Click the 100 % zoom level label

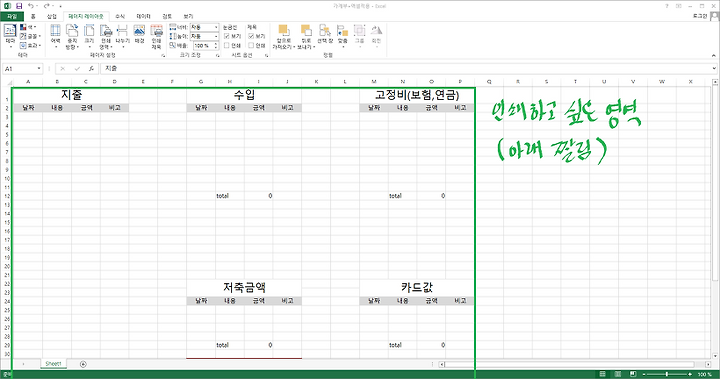(704, 374)
